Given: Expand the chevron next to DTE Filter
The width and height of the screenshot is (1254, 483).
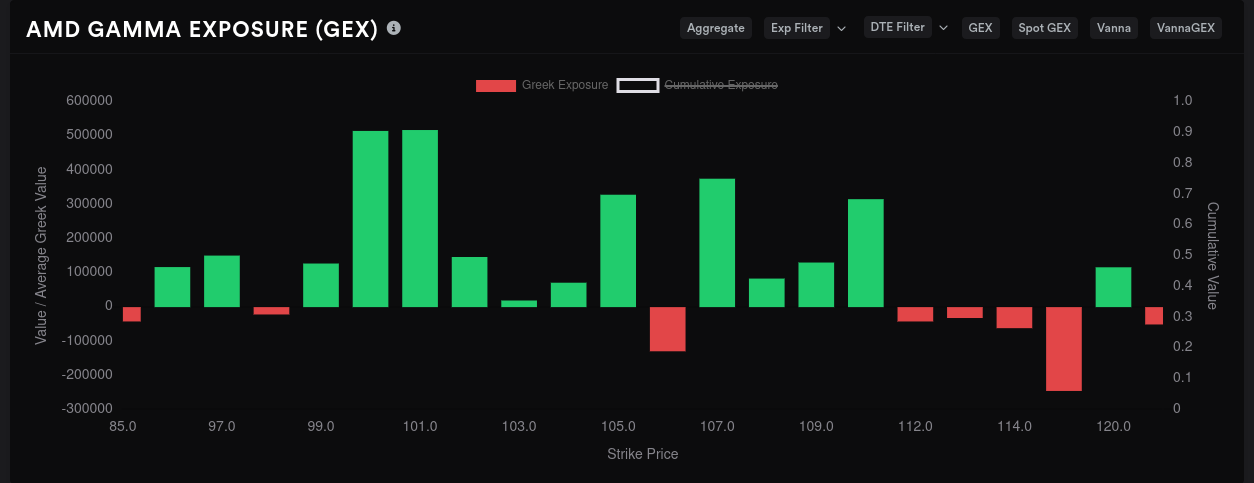Looking at the screenshot, I should 942,28.
